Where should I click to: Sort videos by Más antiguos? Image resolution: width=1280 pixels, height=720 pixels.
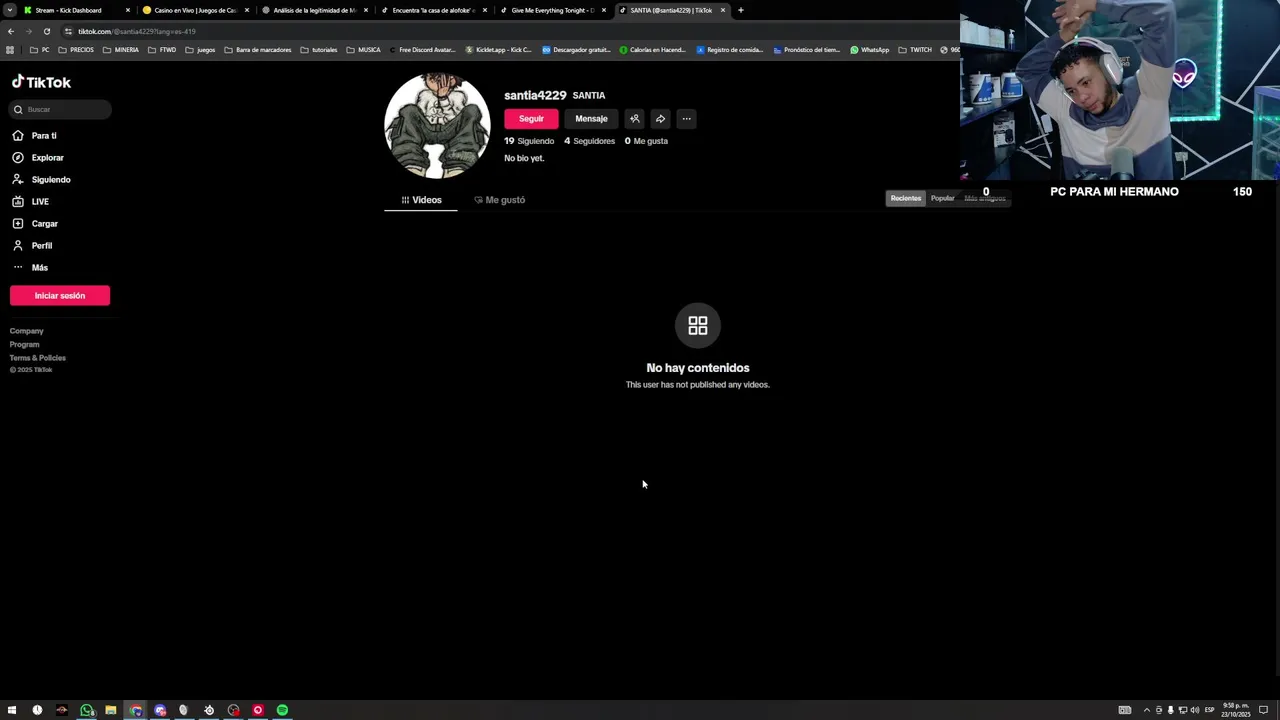985,198
